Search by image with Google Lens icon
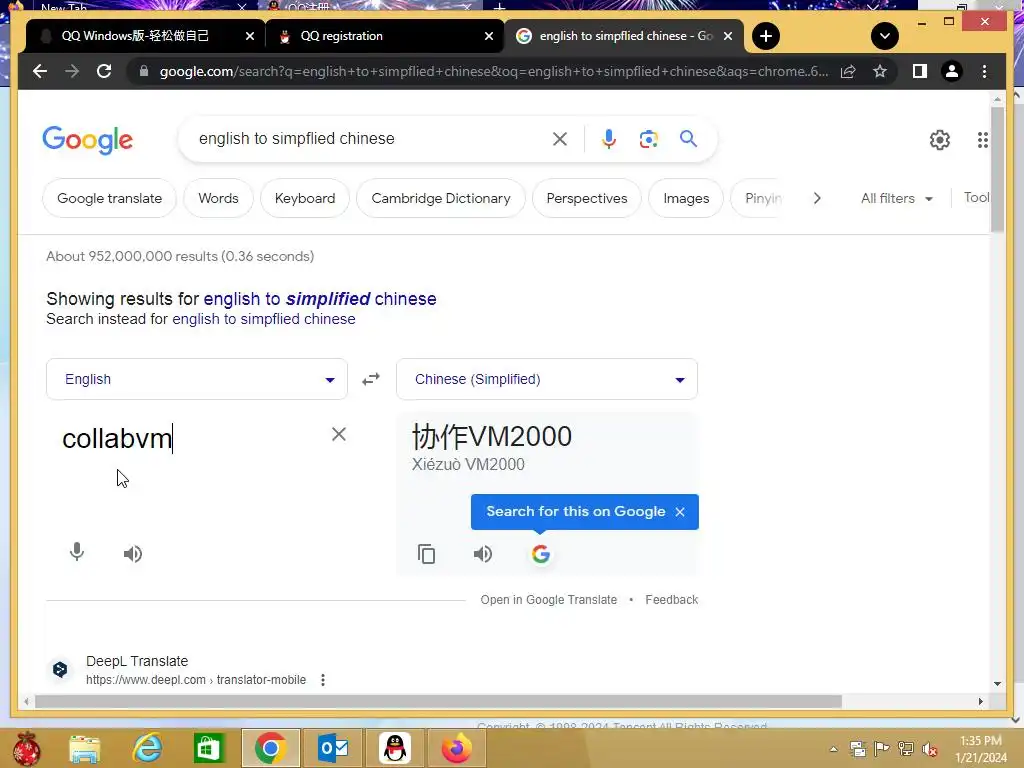 648,139
